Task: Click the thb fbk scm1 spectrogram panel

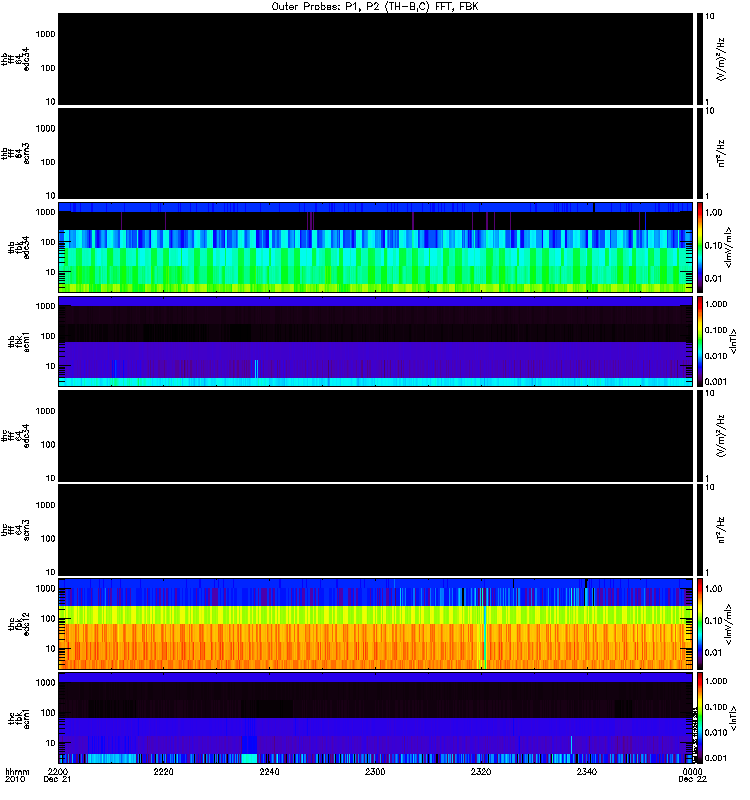Action: point(376,341)
